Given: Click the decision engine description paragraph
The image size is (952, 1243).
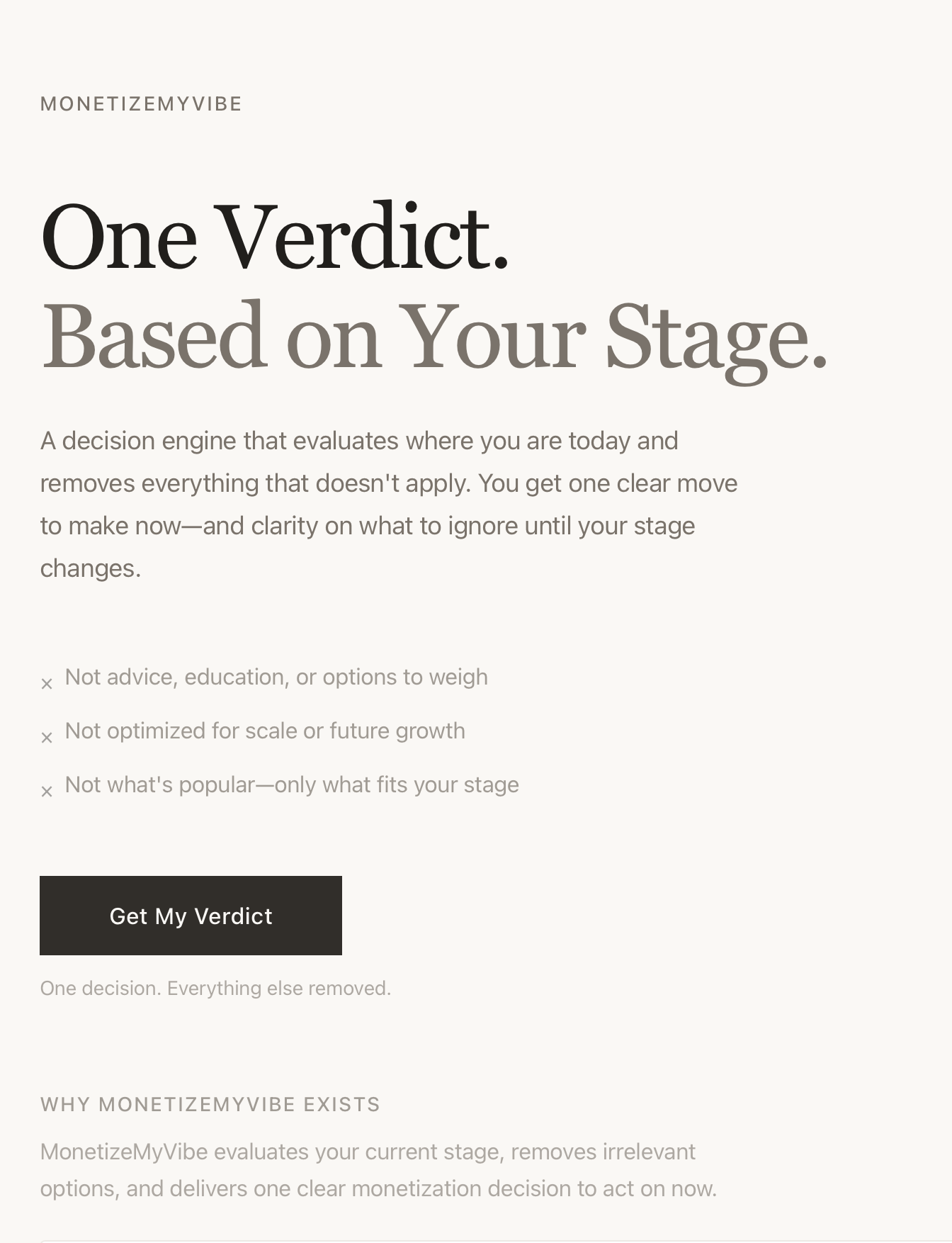Looking at the screenshot, I should [390, 503].
